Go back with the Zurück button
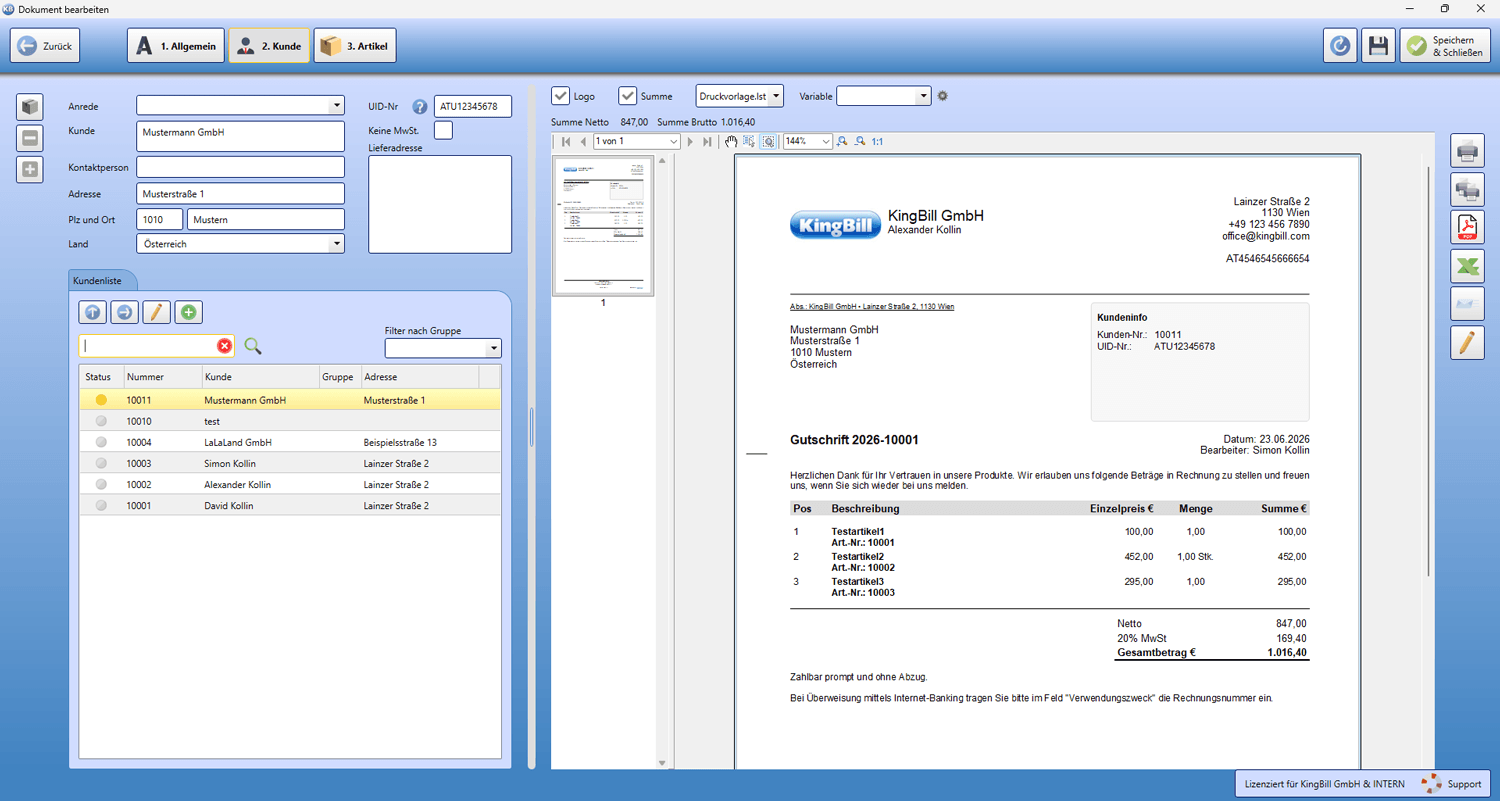 pos(45,46)
